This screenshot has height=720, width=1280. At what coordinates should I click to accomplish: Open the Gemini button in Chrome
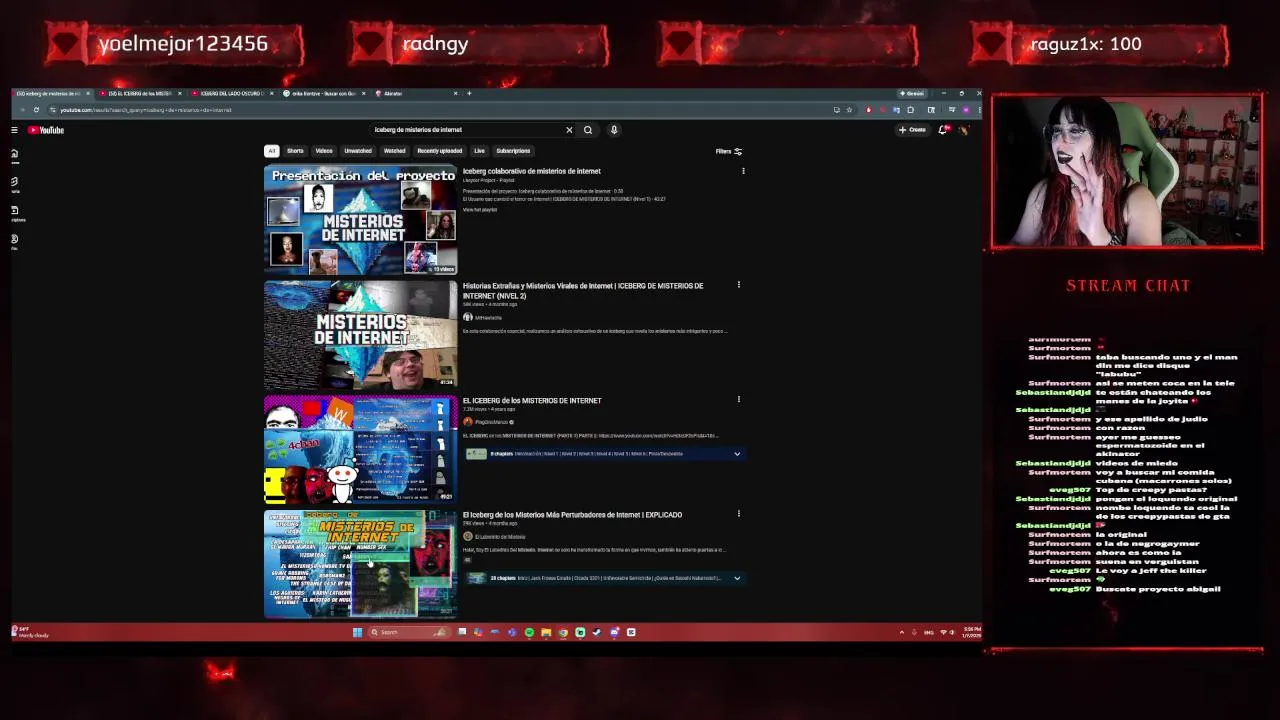tap(911, 94)
